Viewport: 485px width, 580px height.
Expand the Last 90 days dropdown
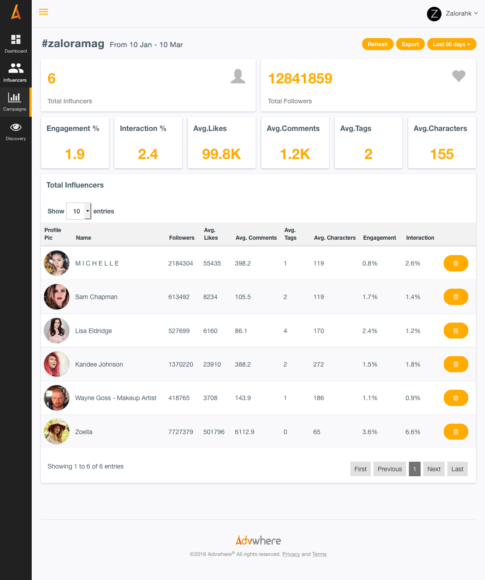tap(451, 44)
